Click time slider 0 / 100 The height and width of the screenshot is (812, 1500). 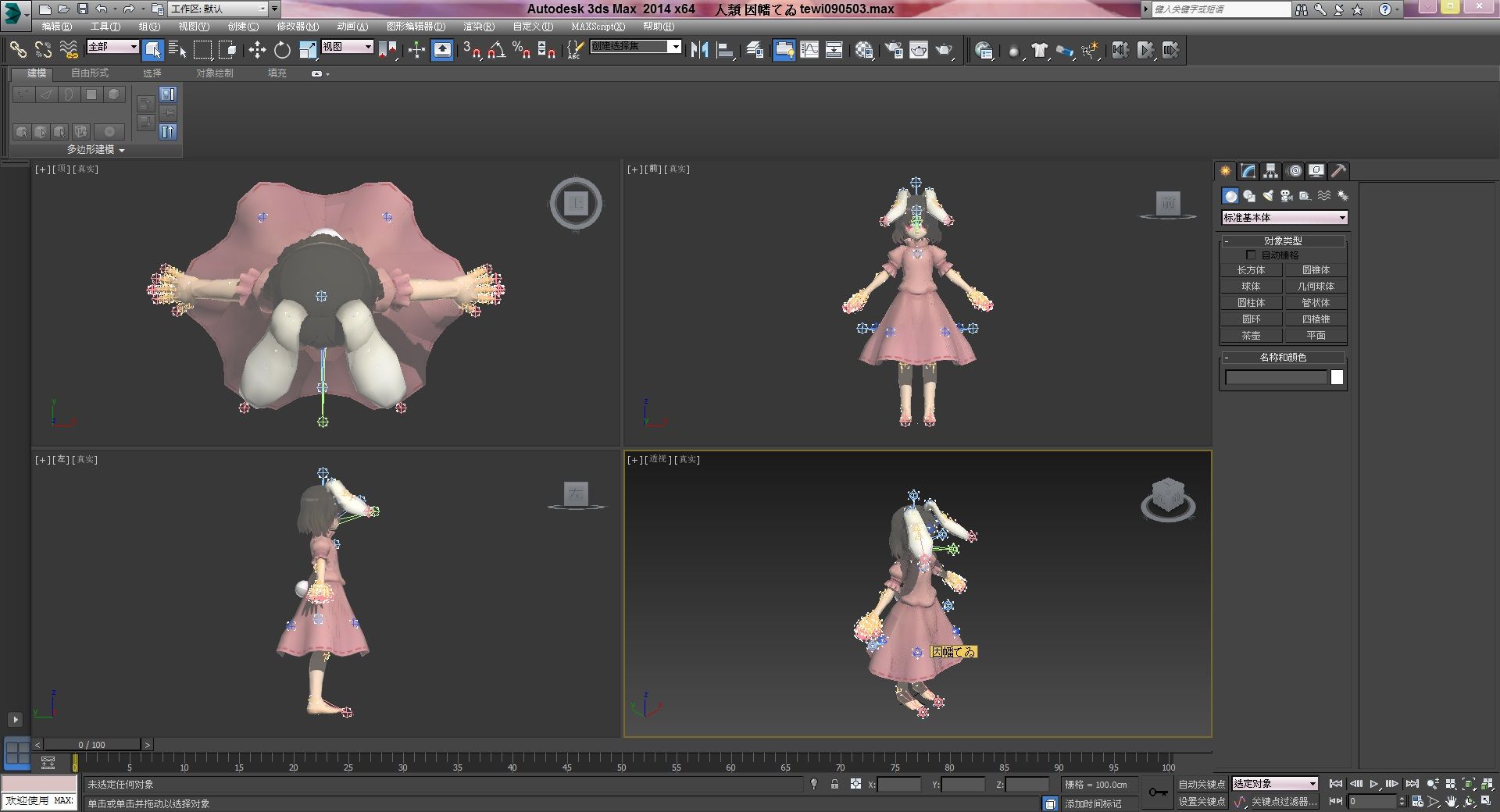tap(92, 745)
